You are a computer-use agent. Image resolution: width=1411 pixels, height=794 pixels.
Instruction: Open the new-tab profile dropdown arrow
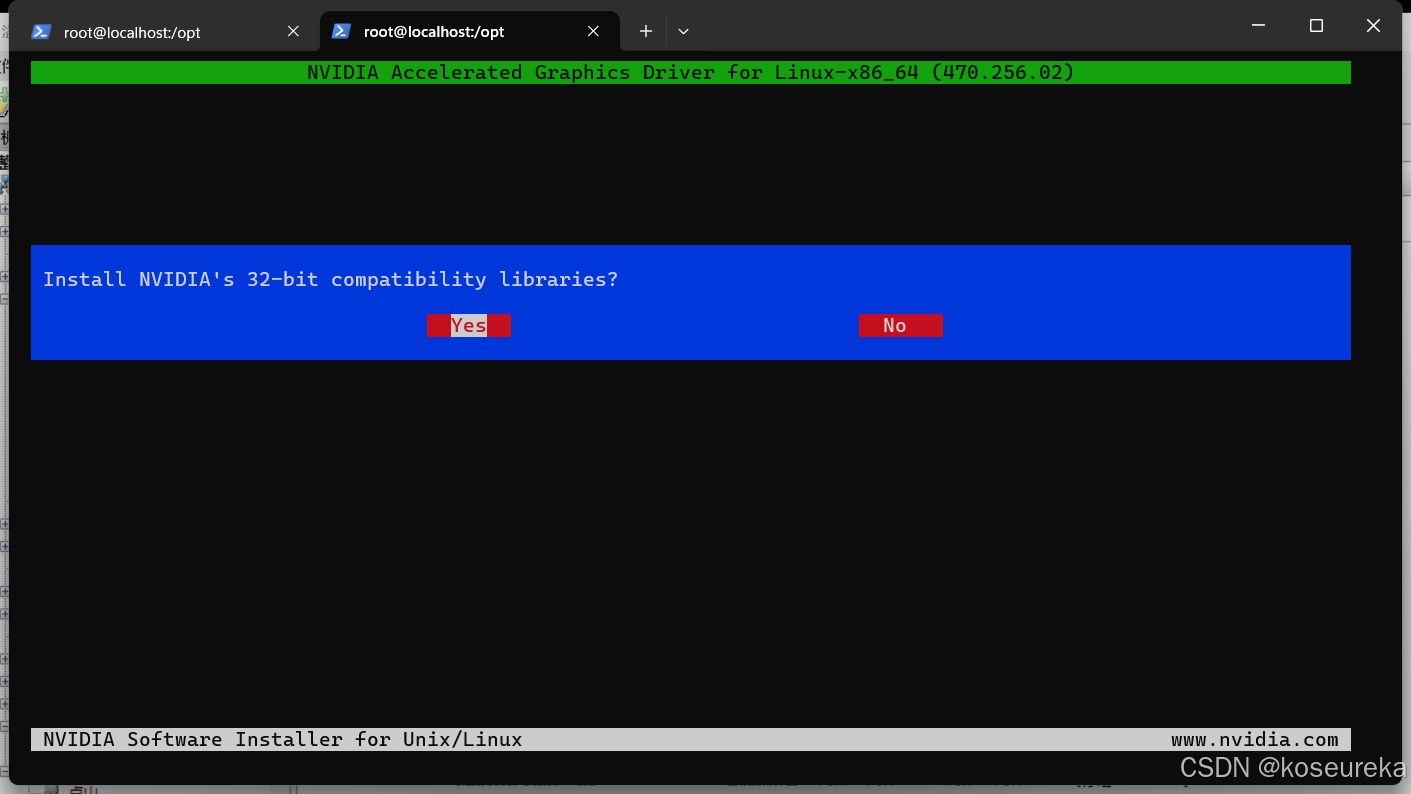tap(683, 32)
